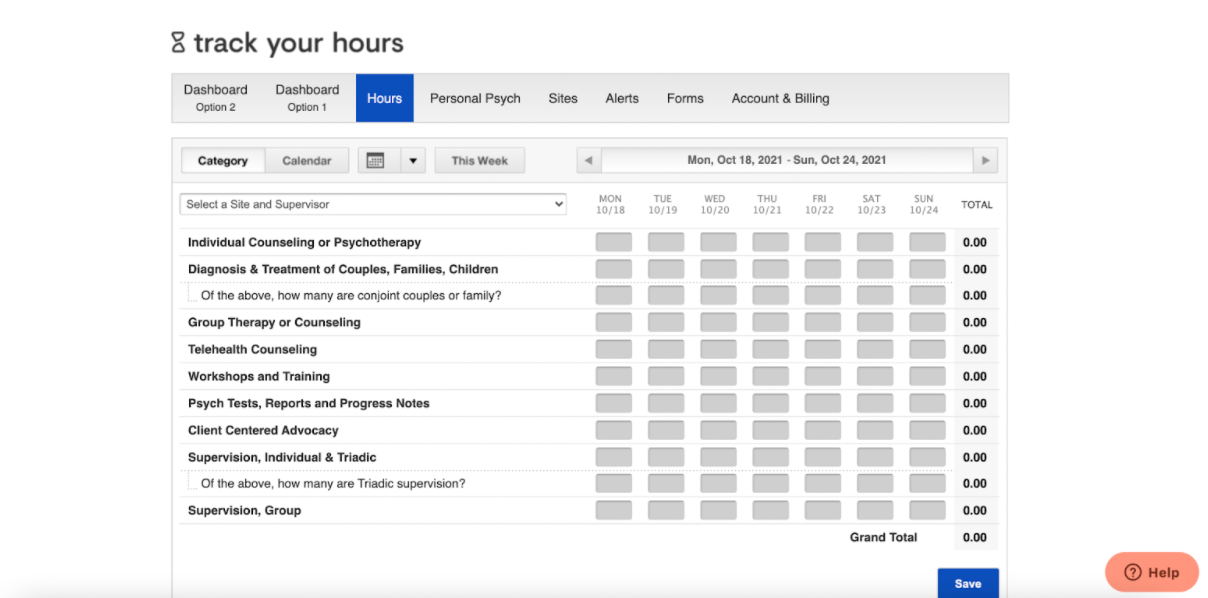Viewport: 1208px width, 598px height.
Task: Click Workshops and Training Wednesday field
Action: pos(718,376)
